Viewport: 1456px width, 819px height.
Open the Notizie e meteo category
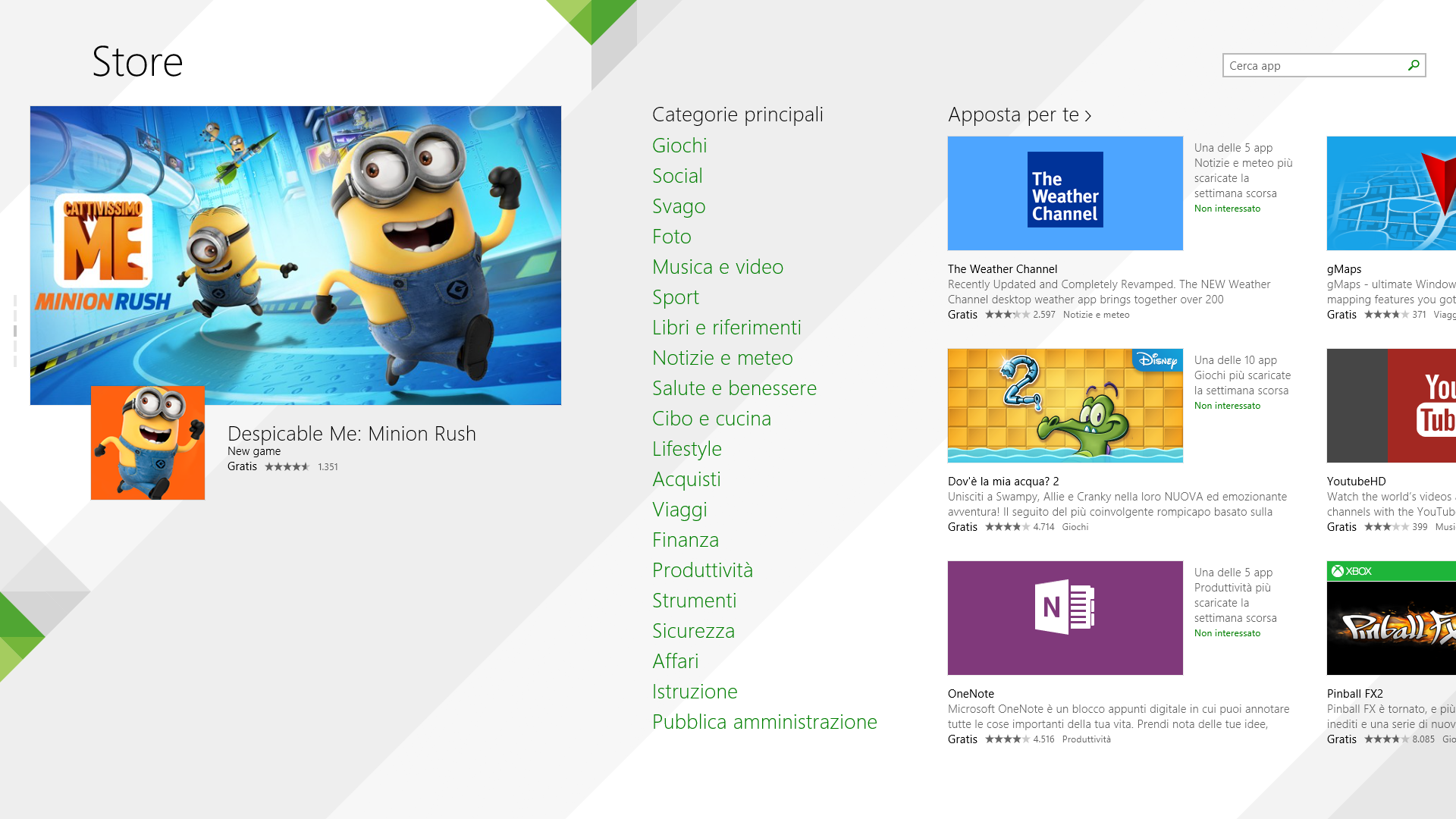click(x=723, y=358)
